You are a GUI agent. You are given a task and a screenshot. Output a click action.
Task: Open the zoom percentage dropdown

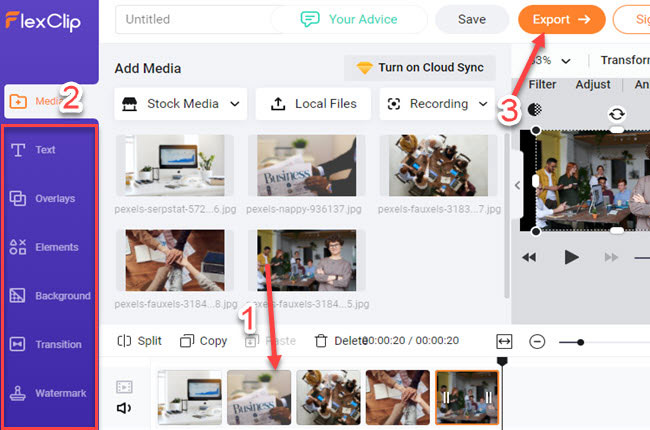565,61
